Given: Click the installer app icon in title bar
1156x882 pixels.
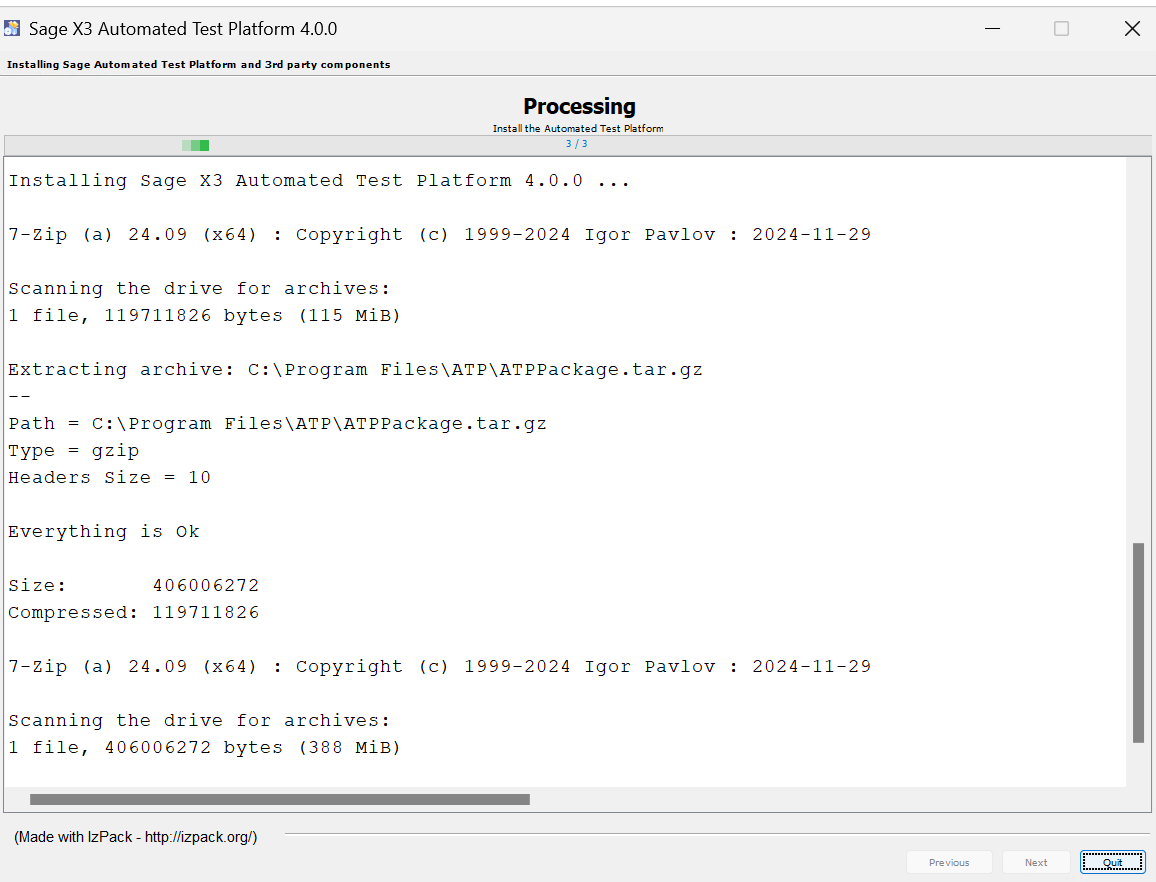Looking at the screenshot, I should point(12,29).
